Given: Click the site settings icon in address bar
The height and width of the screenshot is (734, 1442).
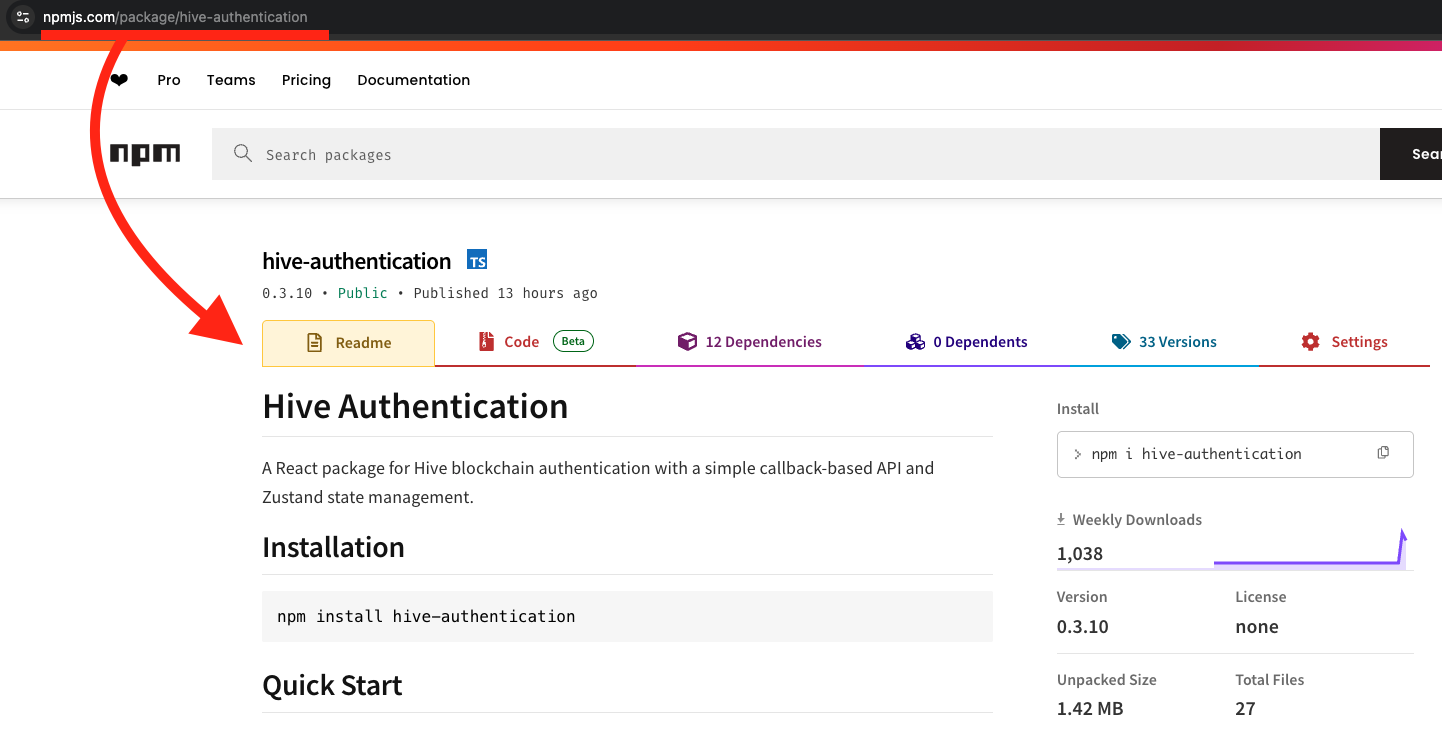Looking at the screenshot, I should pos(23,17).
